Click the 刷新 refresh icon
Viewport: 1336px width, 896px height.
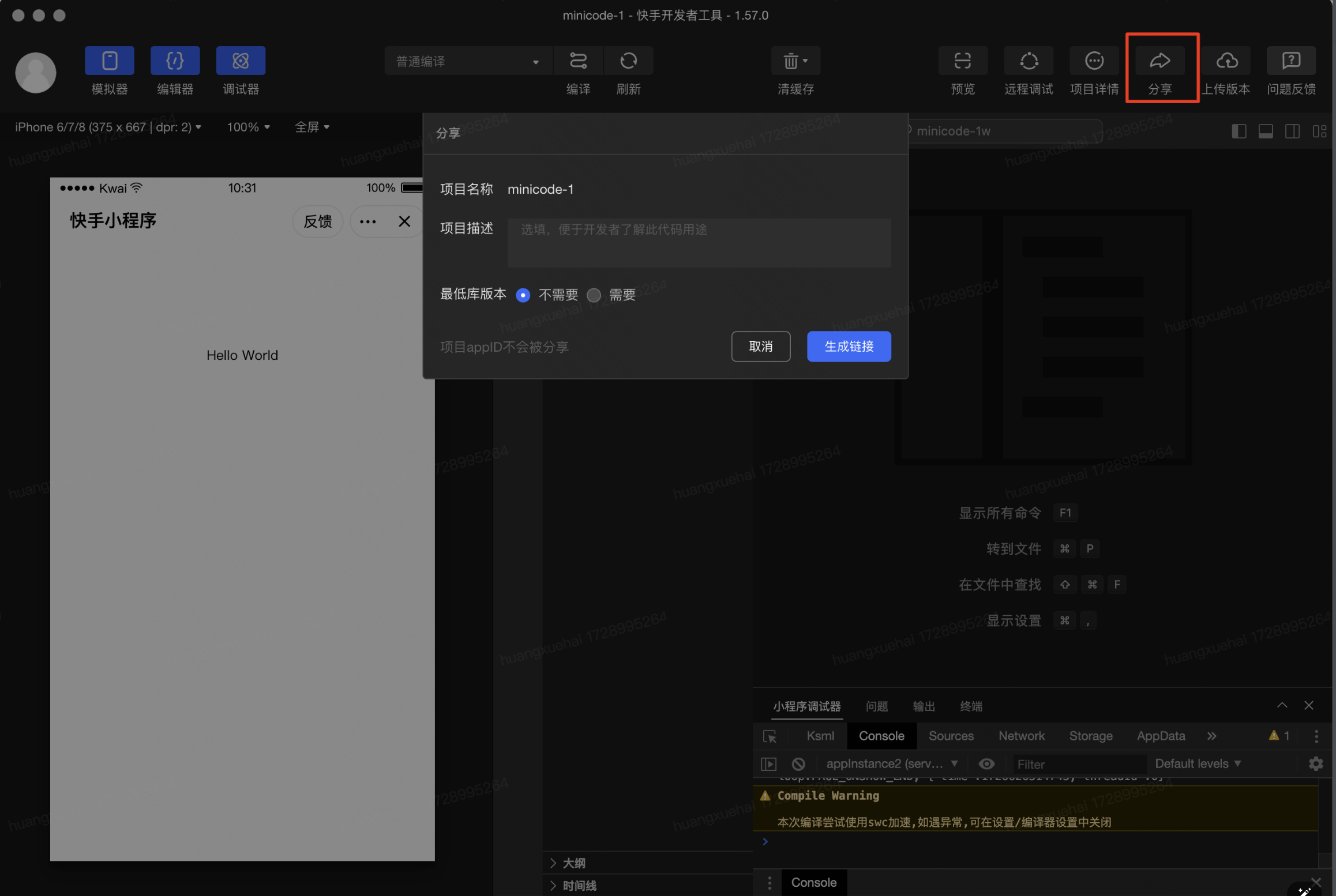point(628,61)
